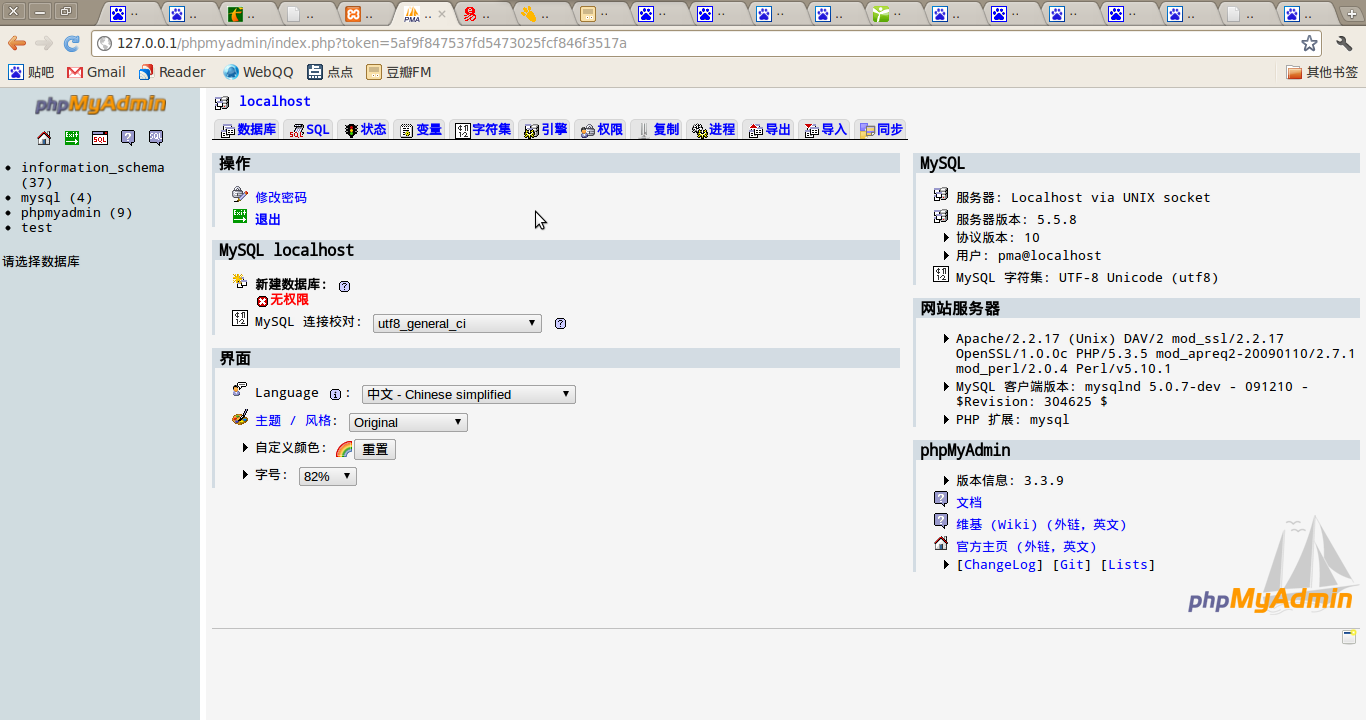Image resolution: width=1366 pixels, height=720 pixels.
Task: Open the Language dropdown showing 中文 - Chinese simplified
Action: [469, 394]
